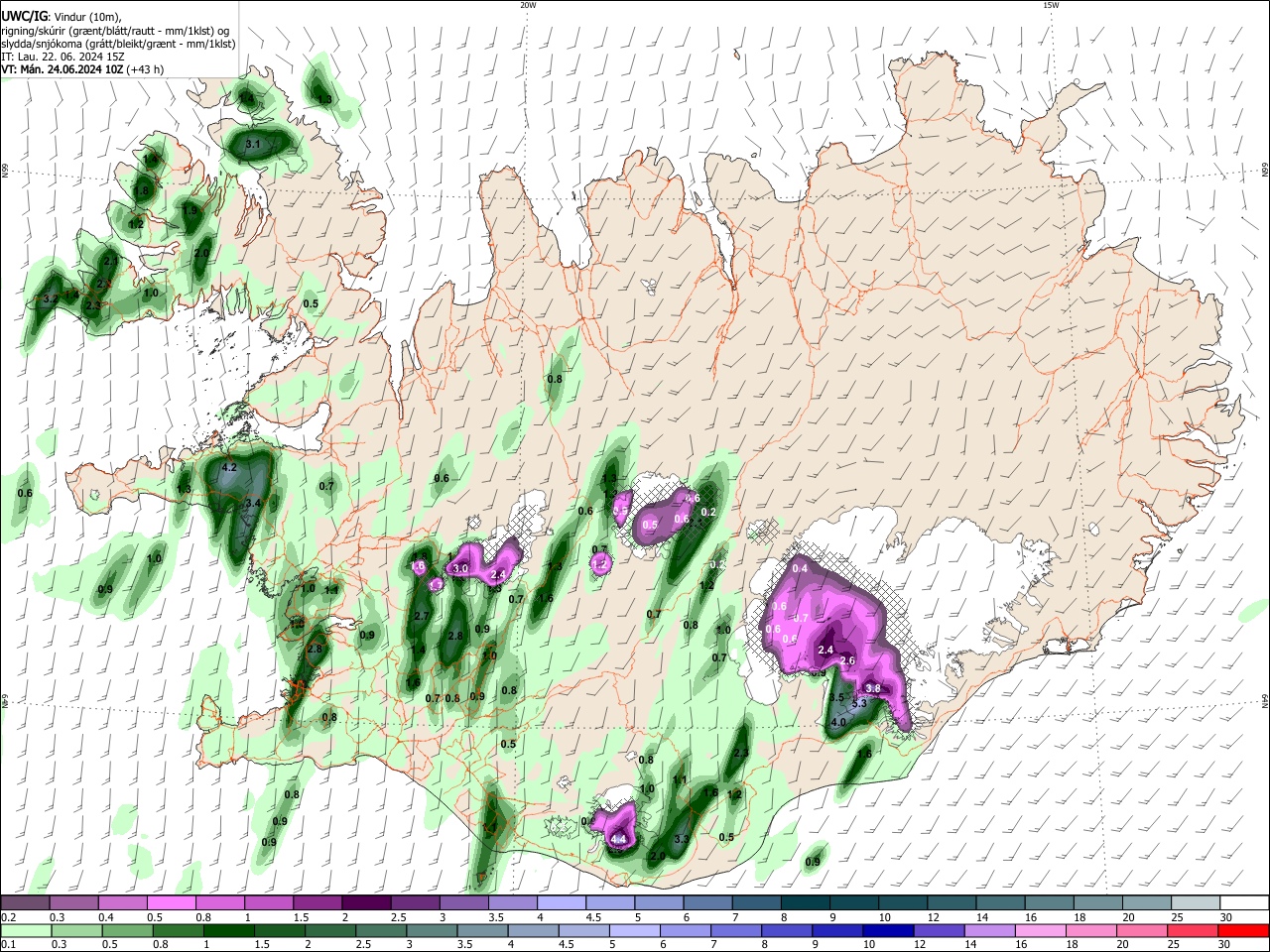The image size is (1270, 952).
Task: Select the deep blue 10 mm rain legend swatch
Action: pyautogui.click(x=888, y=930)
